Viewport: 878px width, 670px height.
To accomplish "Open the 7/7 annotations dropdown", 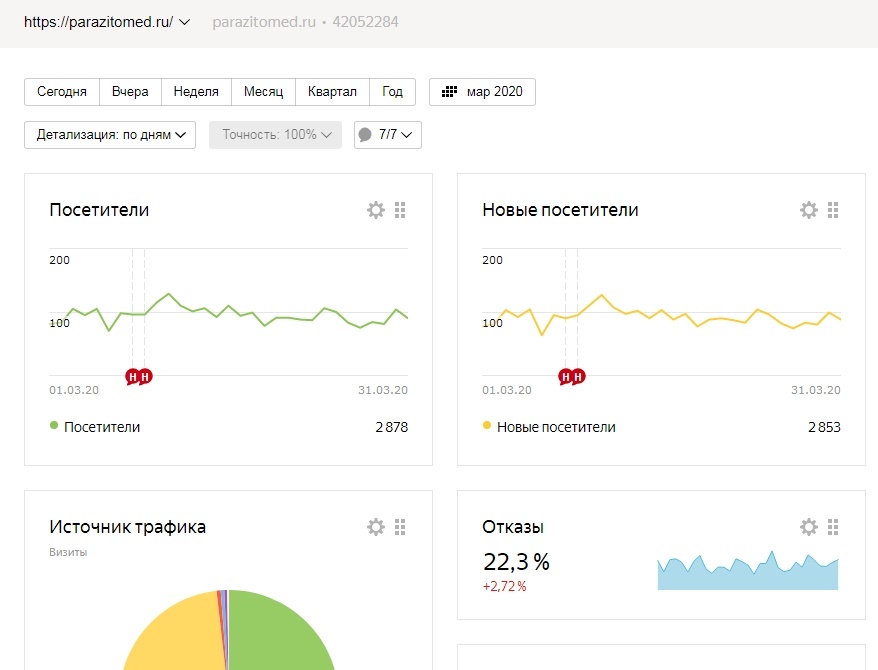I will click(x=388, y=135).
